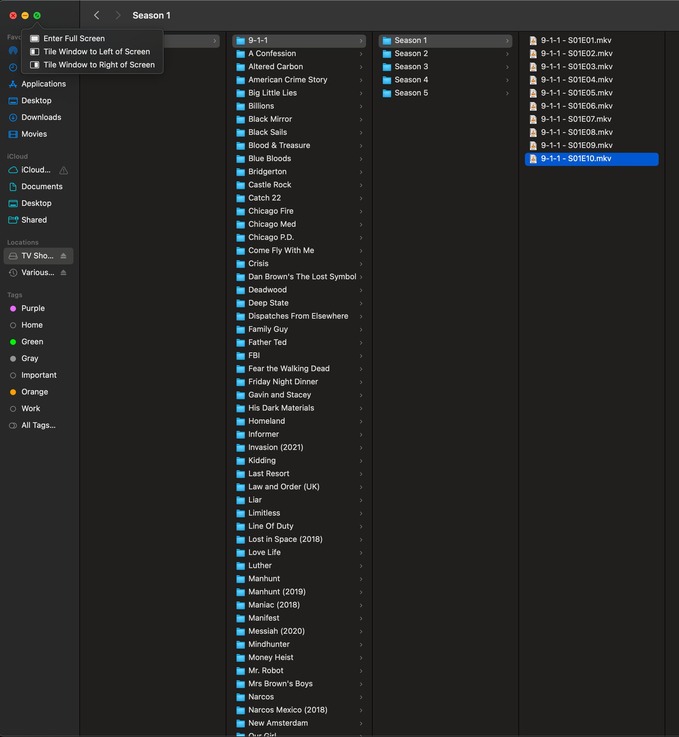679x737 pixels.
Task: Filter by the Orange tag
Action: tap(38, 392)
